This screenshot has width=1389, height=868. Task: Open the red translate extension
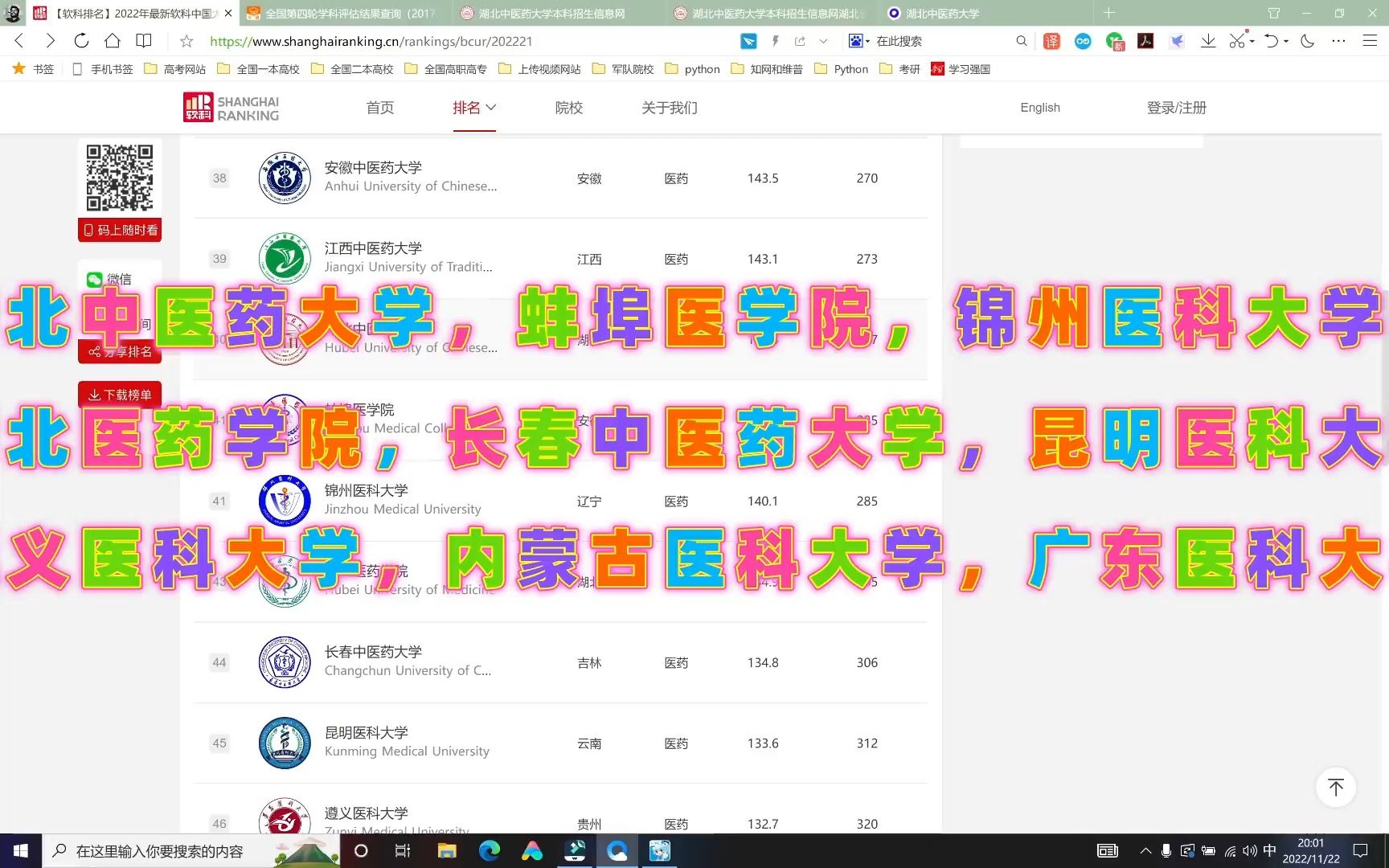[x=1051, y=41]
